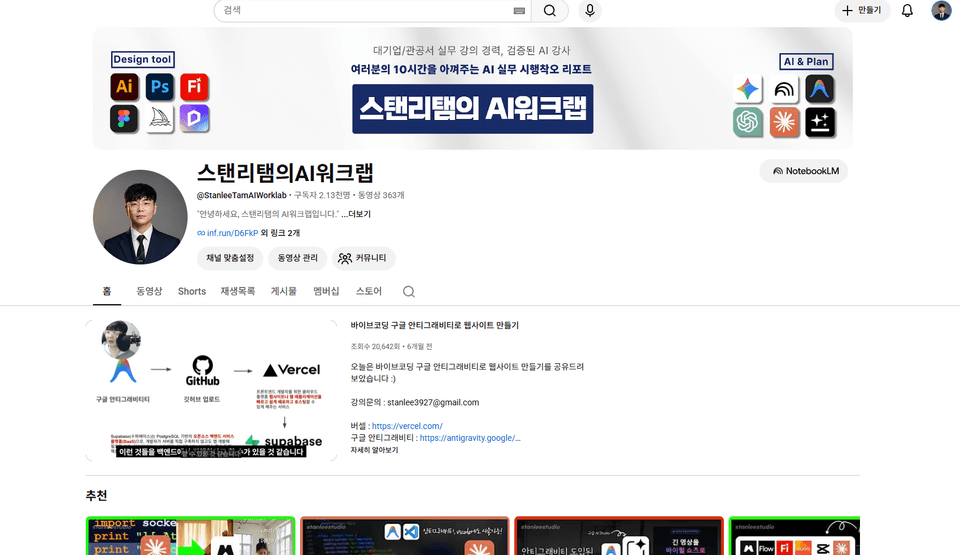Open account avatar menu
Screen dimensions: 960x555
(x=941, y=10)
